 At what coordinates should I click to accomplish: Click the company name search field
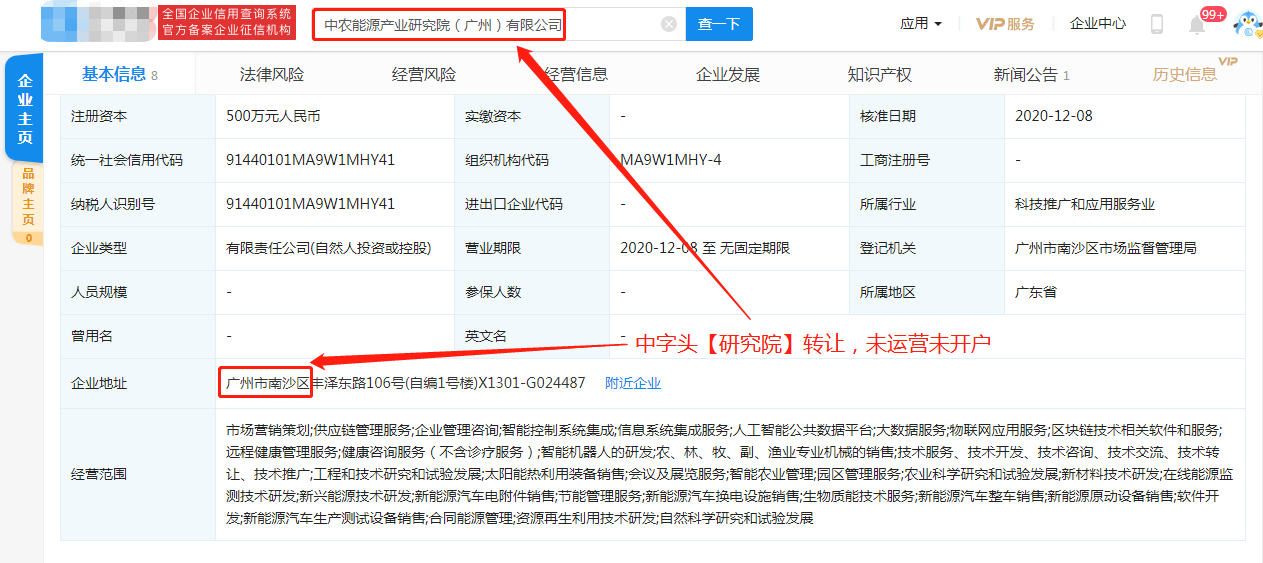pyautogui.click(x=490, y=24)
